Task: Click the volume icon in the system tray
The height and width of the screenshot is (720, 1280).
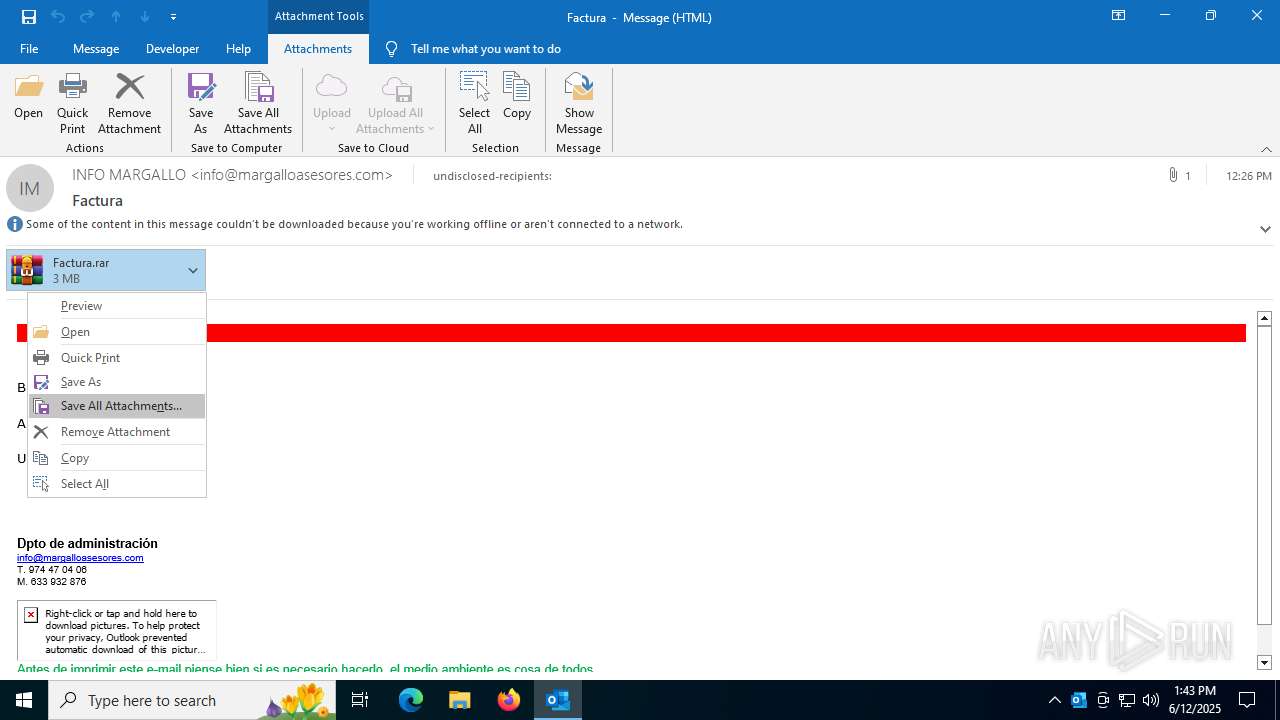Action: coord(1151,700)
